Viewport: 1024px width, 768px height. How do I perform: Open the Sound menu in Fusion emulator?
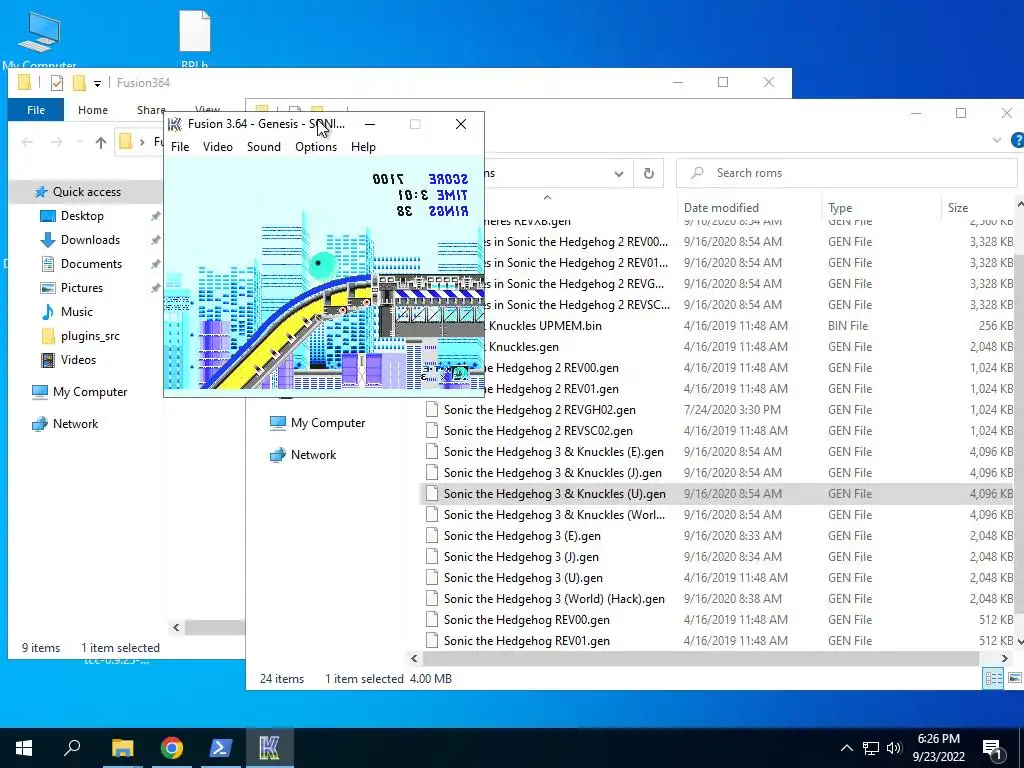point(264,147)
